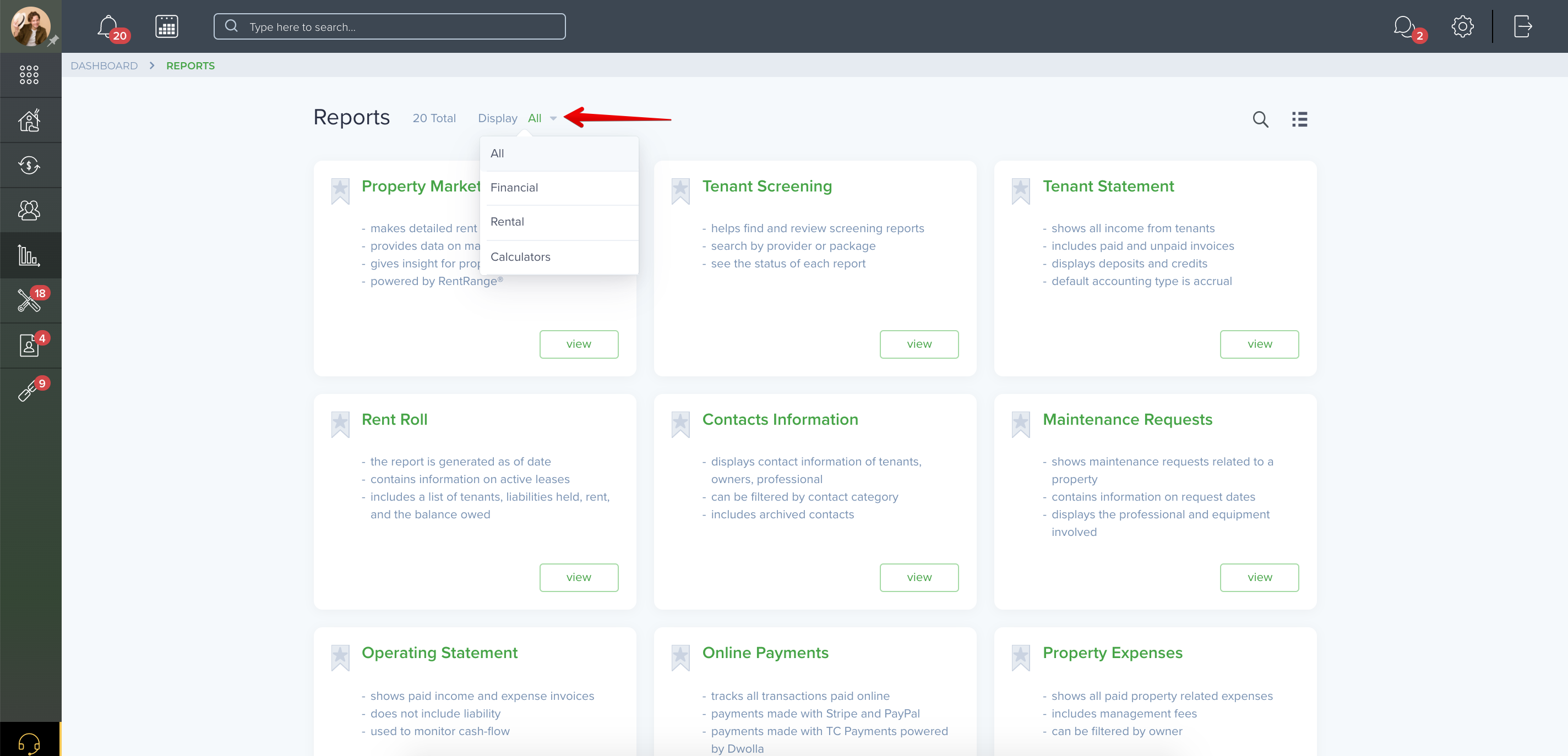1568x756 pixels.
Task: Open the accounting dollar icon in sidebar
Action: tap(29, 165)
